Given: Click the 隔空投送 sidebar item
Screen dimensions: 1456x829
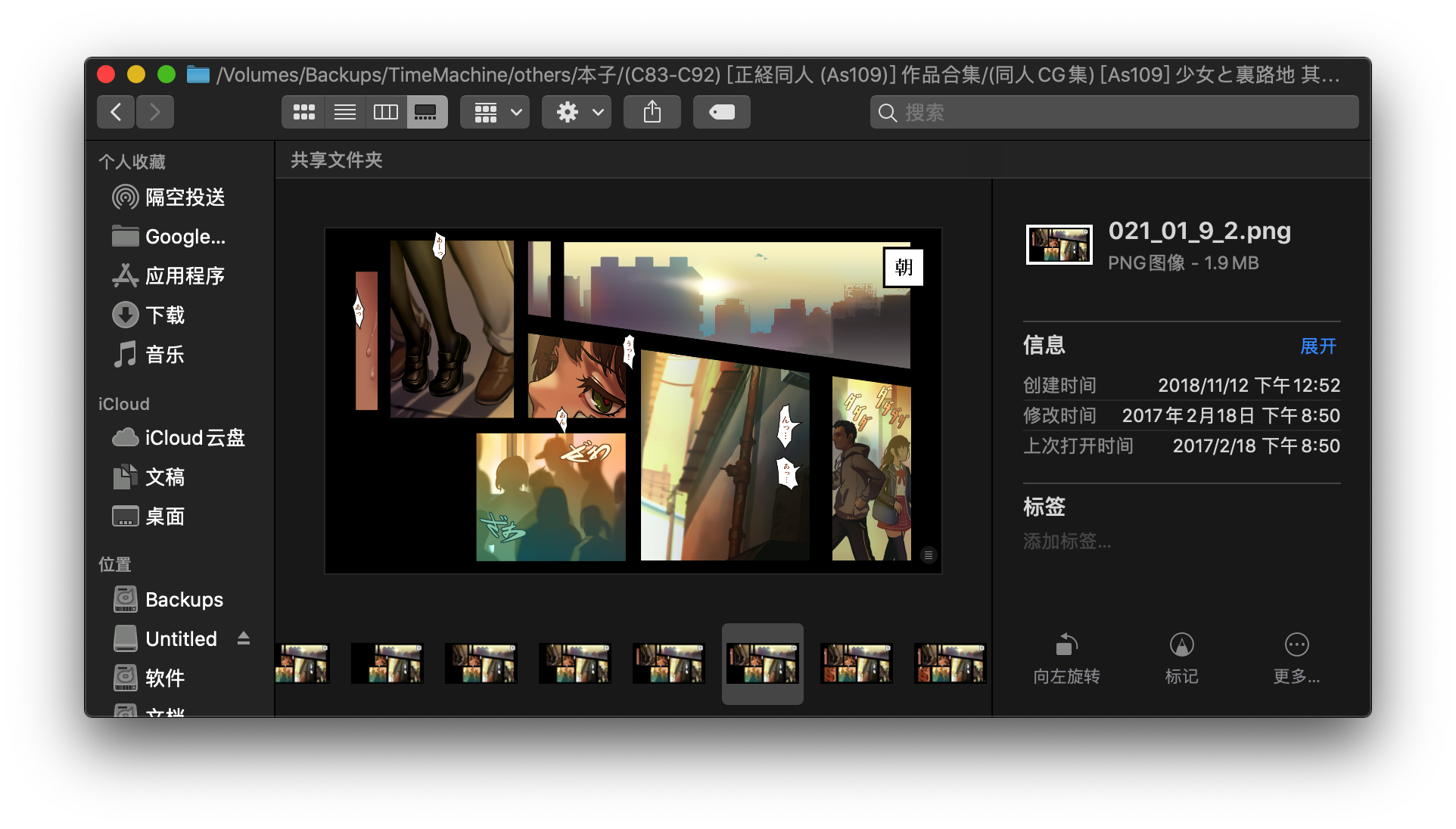Looking at the screenshot, I should (185, 197).
